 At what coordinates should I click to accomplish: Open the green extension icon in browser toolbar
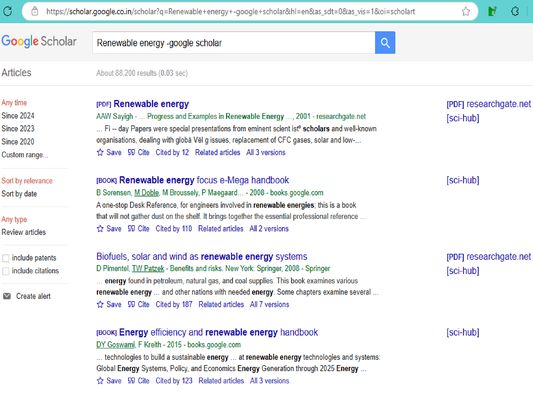[492, 12]
